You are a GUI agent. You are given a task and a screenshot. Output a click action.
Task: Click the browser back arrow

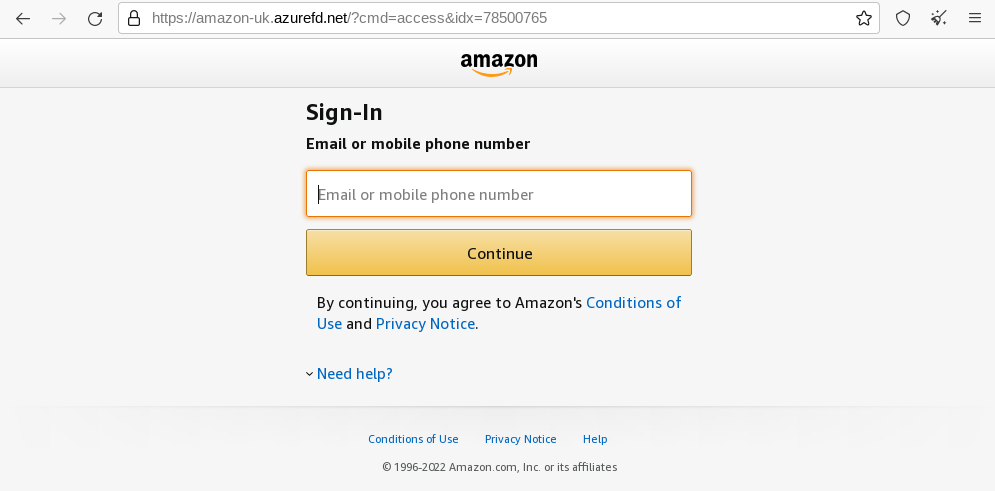(23, 18)
